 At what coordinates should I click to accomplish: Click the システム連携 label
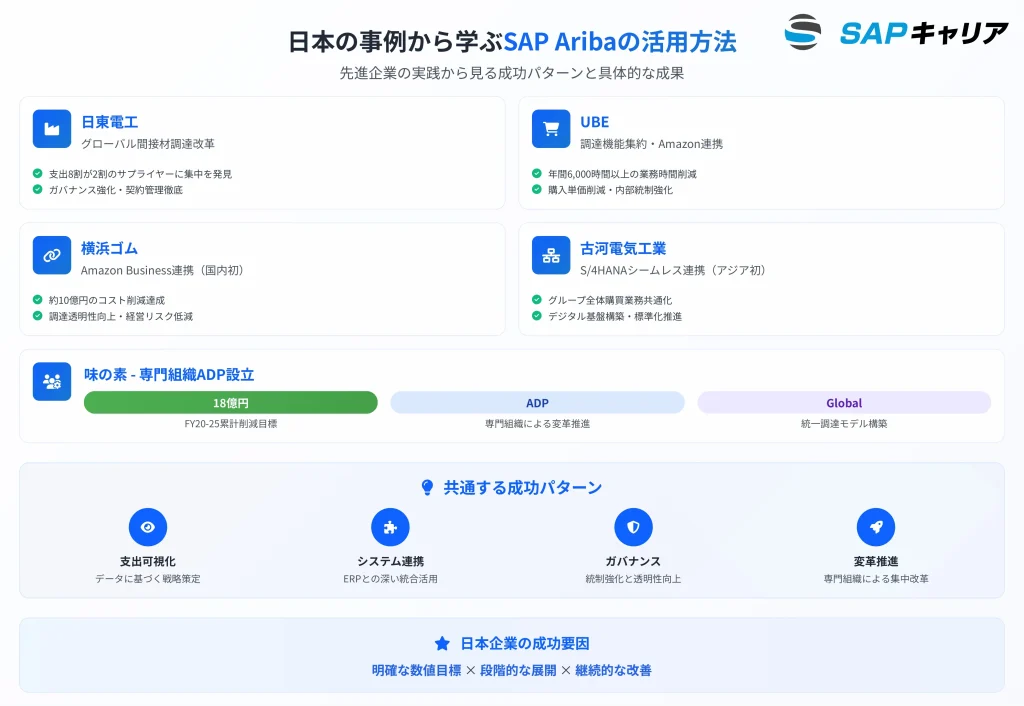(x=391, y=562)
